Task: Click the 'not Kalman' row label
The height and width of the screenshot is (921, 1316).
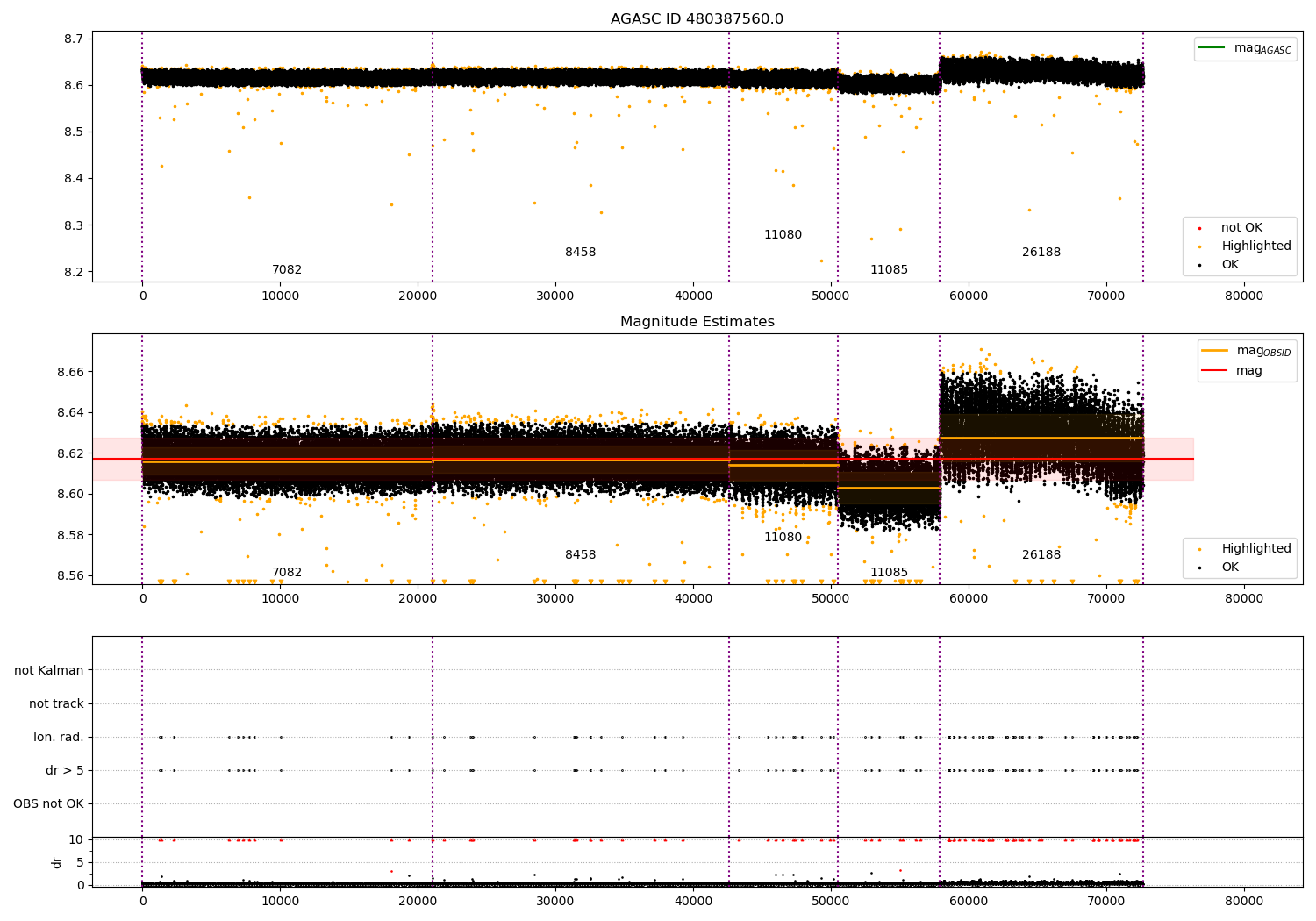Action: click(49, 670)
